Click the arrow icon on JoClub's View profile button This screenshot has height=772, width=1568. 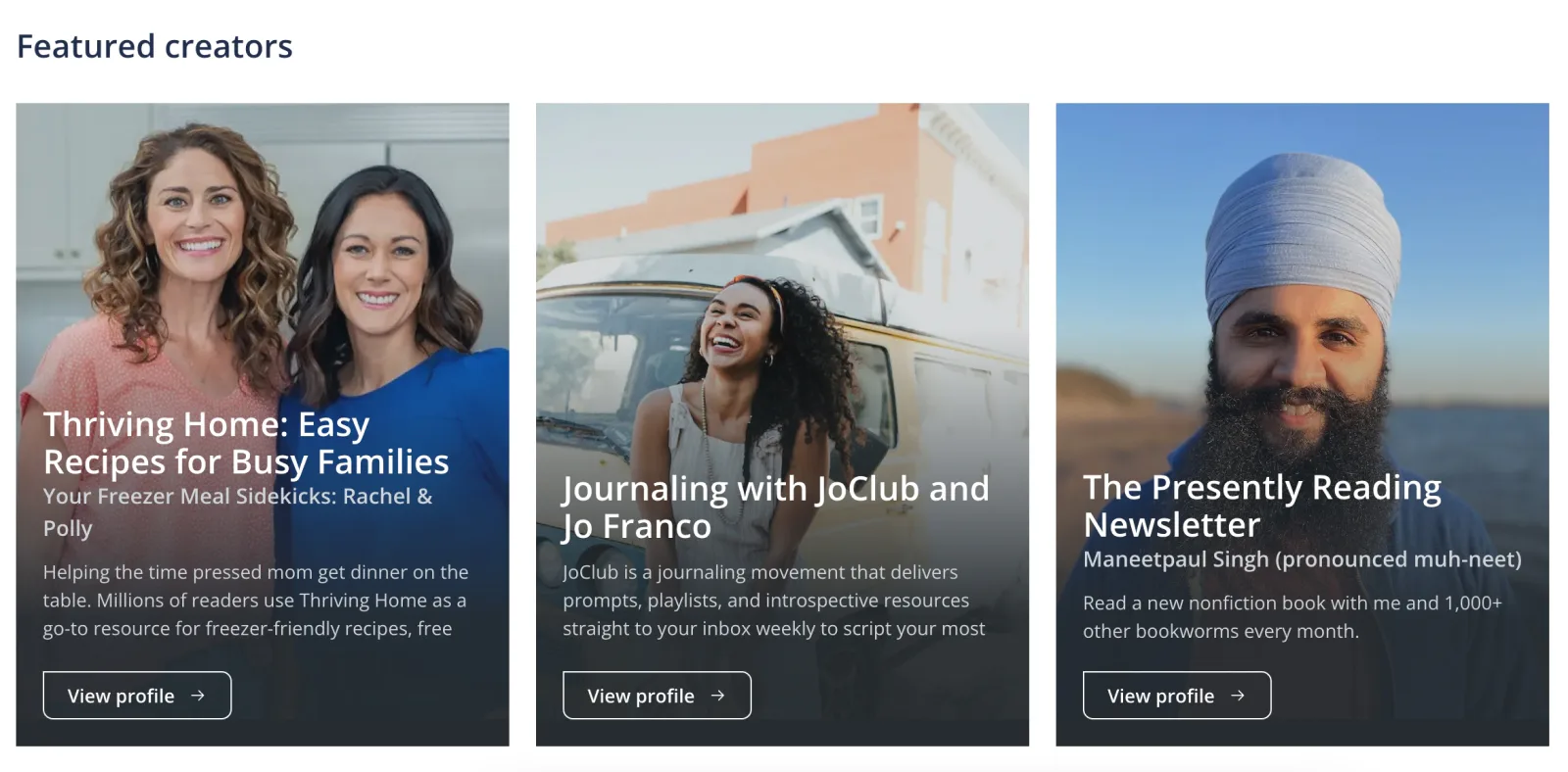coord(718,696)
